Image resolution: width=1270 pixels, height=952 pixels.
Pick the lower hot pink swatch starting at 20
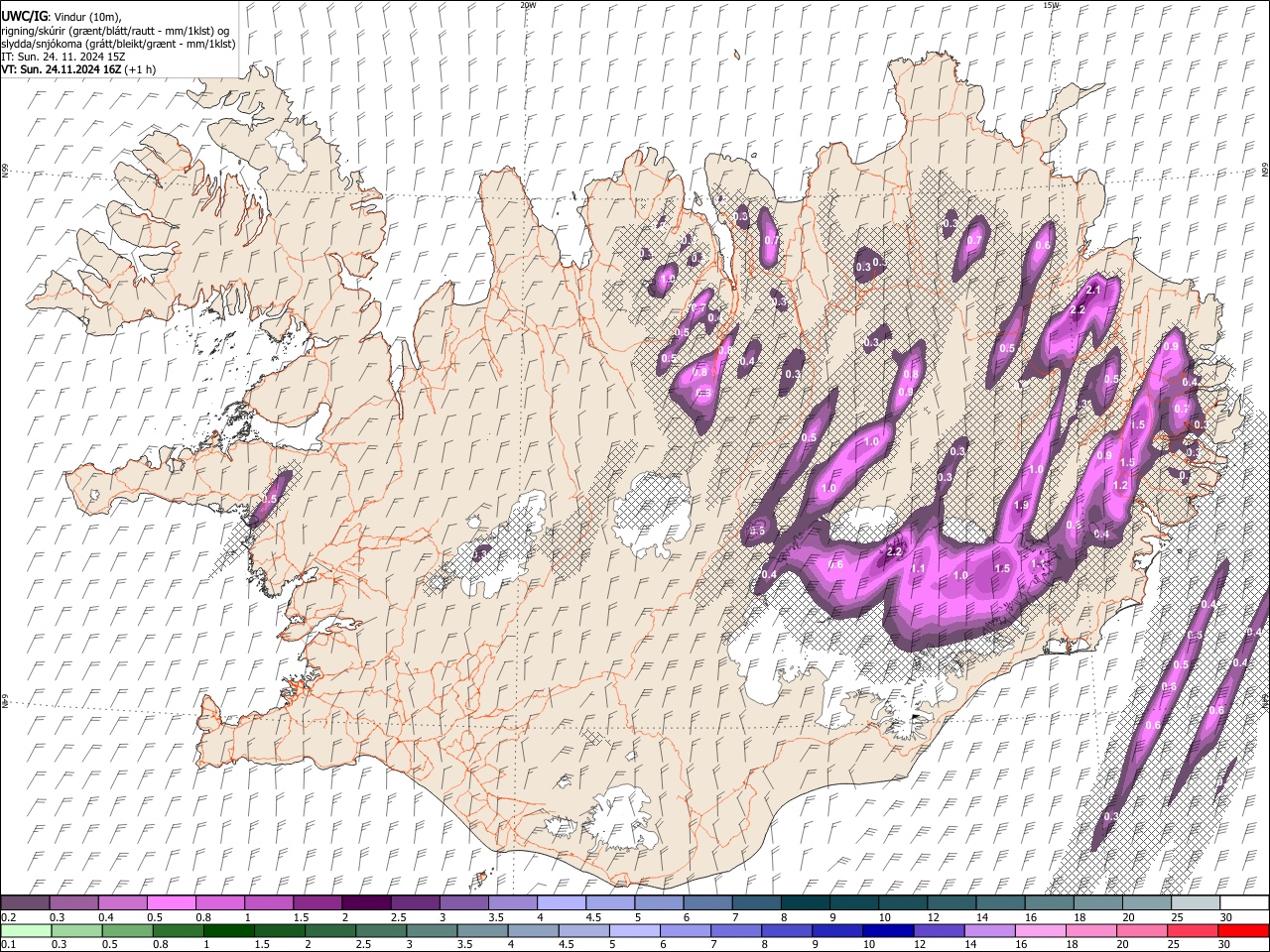[x=1142, y=930]
